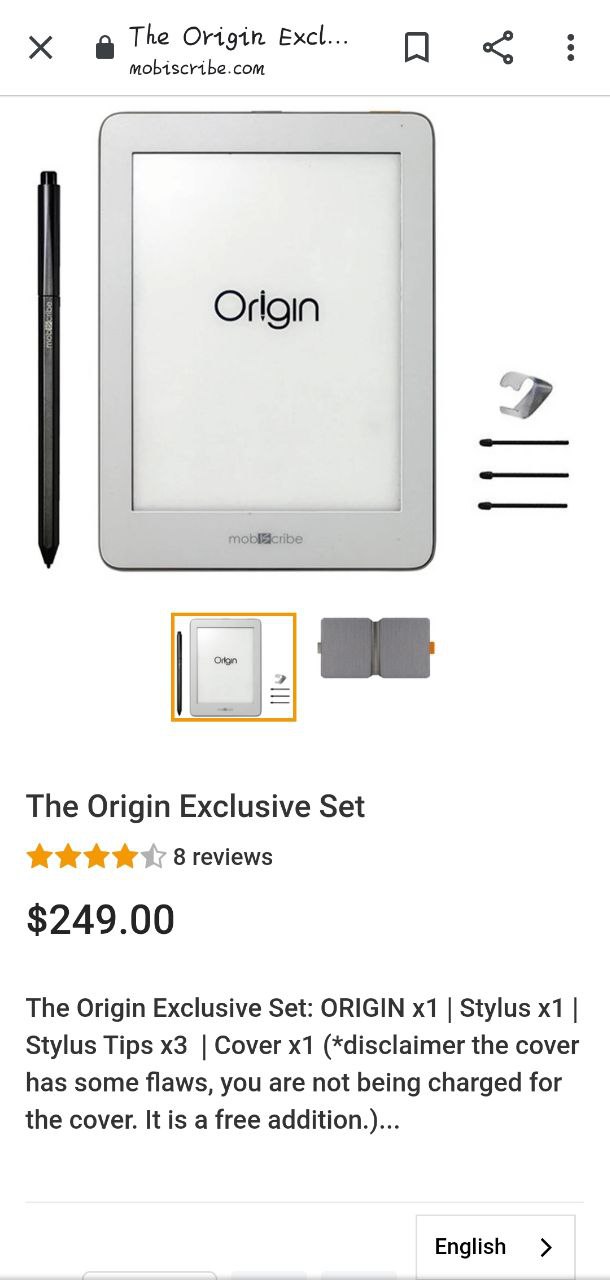Expand the truncated product description
This screenshot has height=1280, width=610.
tap(303, 1064)
